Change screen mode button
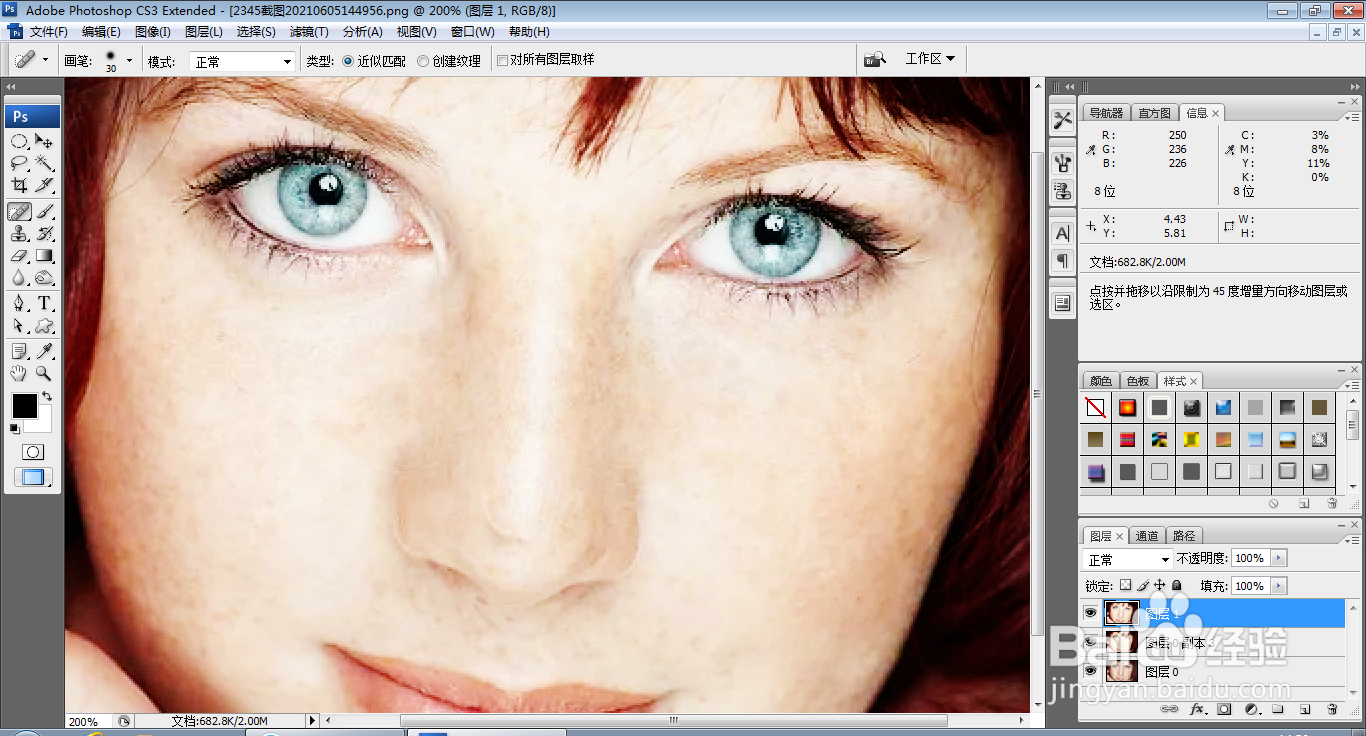Viewport: 1366px width, 736px height. (33, 477)
